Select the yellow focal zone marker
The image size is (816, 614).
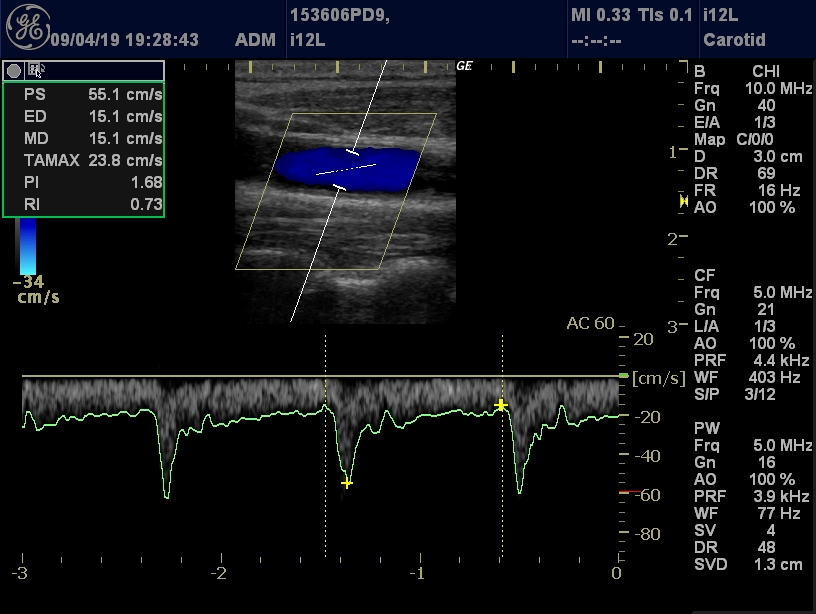pos(684,202)
